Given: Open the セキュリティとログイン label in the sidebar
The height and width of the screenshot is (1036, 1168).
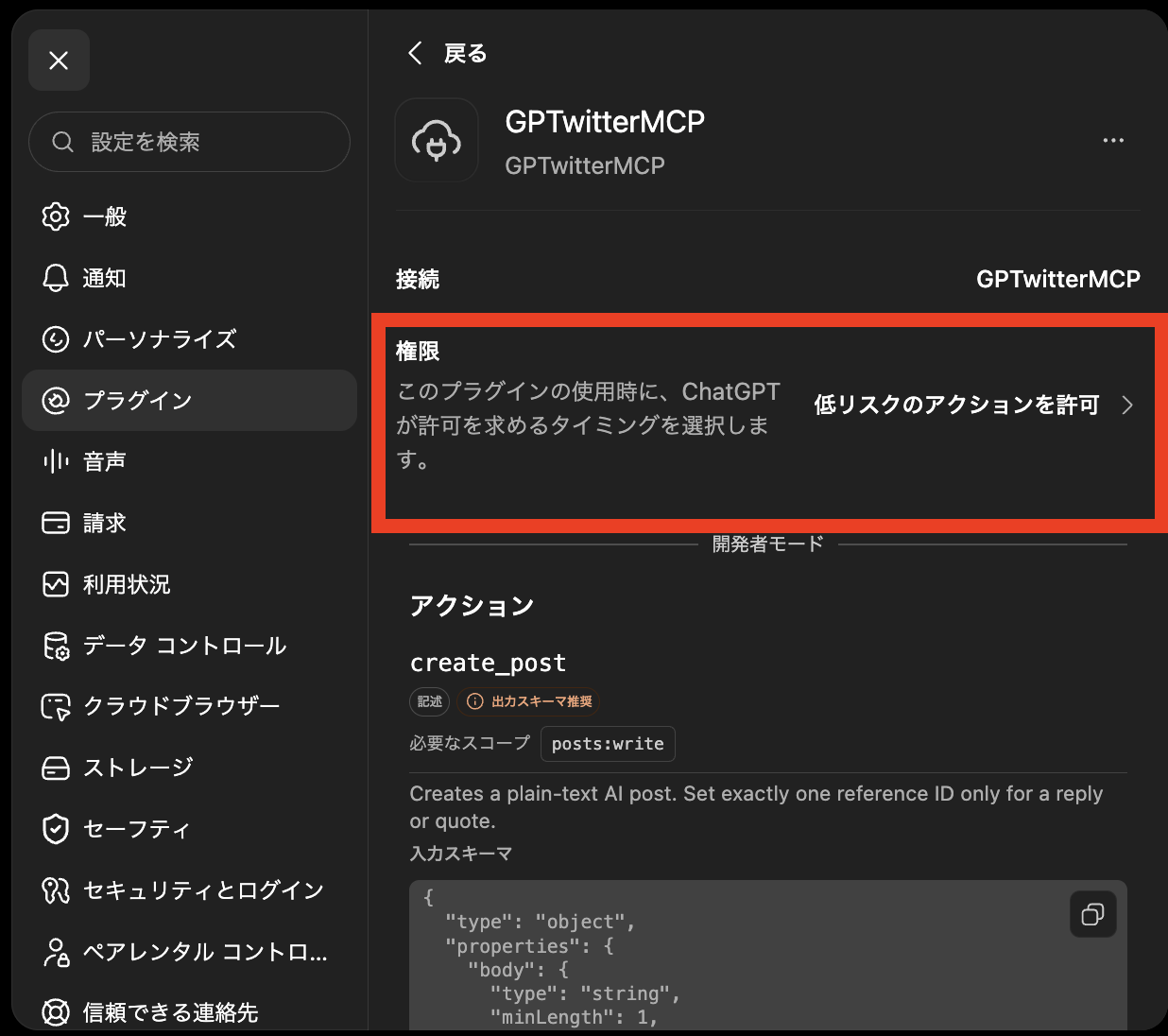Looking at the screenshot, I should click(203, 890).
